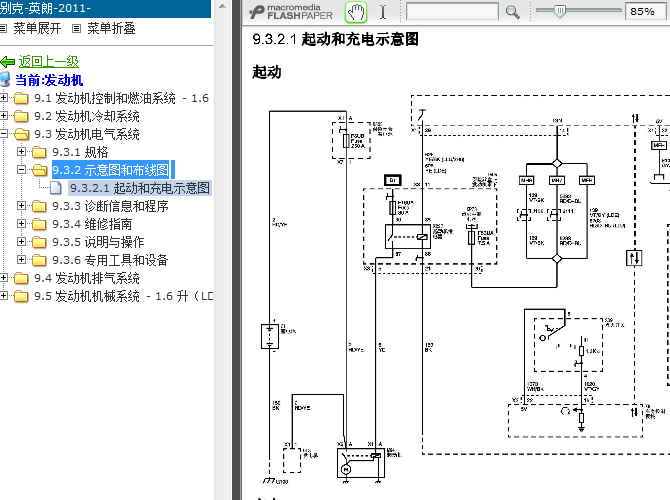Open 9.3.2.1 起动和充电示意图 document
This screenshot has height=500, width=670.
140,188
